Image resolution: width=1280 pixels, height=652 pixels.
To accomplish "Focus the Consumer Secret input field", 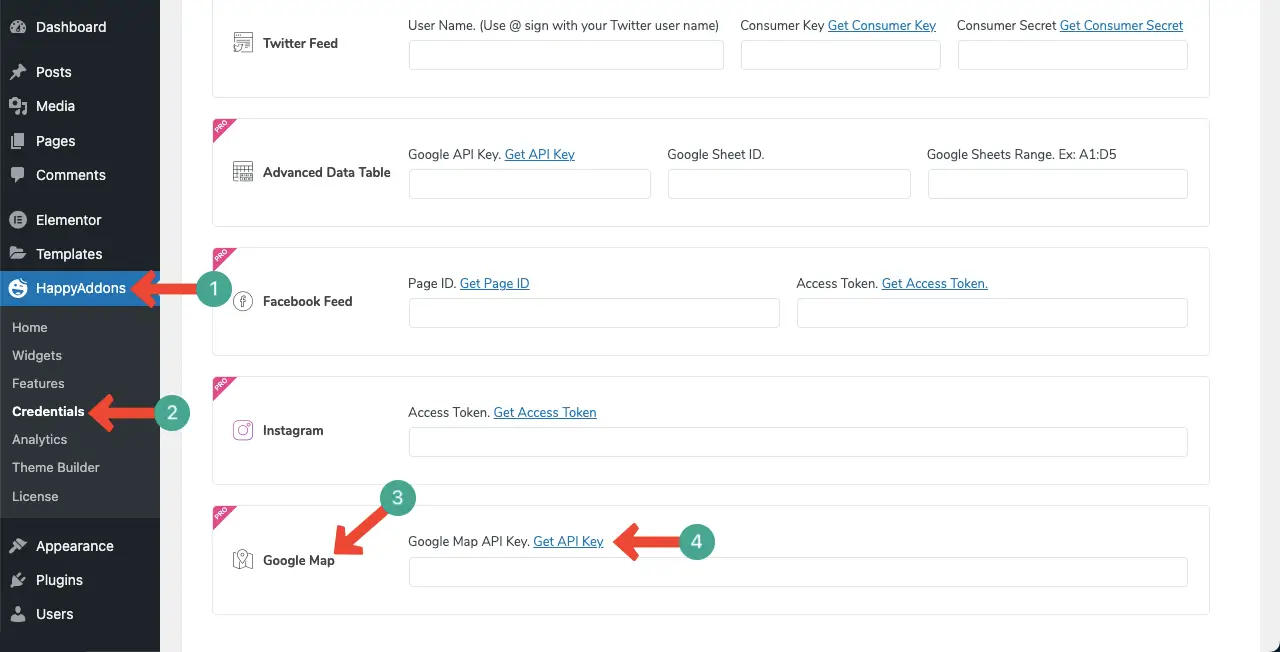I will coord(1072,55).
